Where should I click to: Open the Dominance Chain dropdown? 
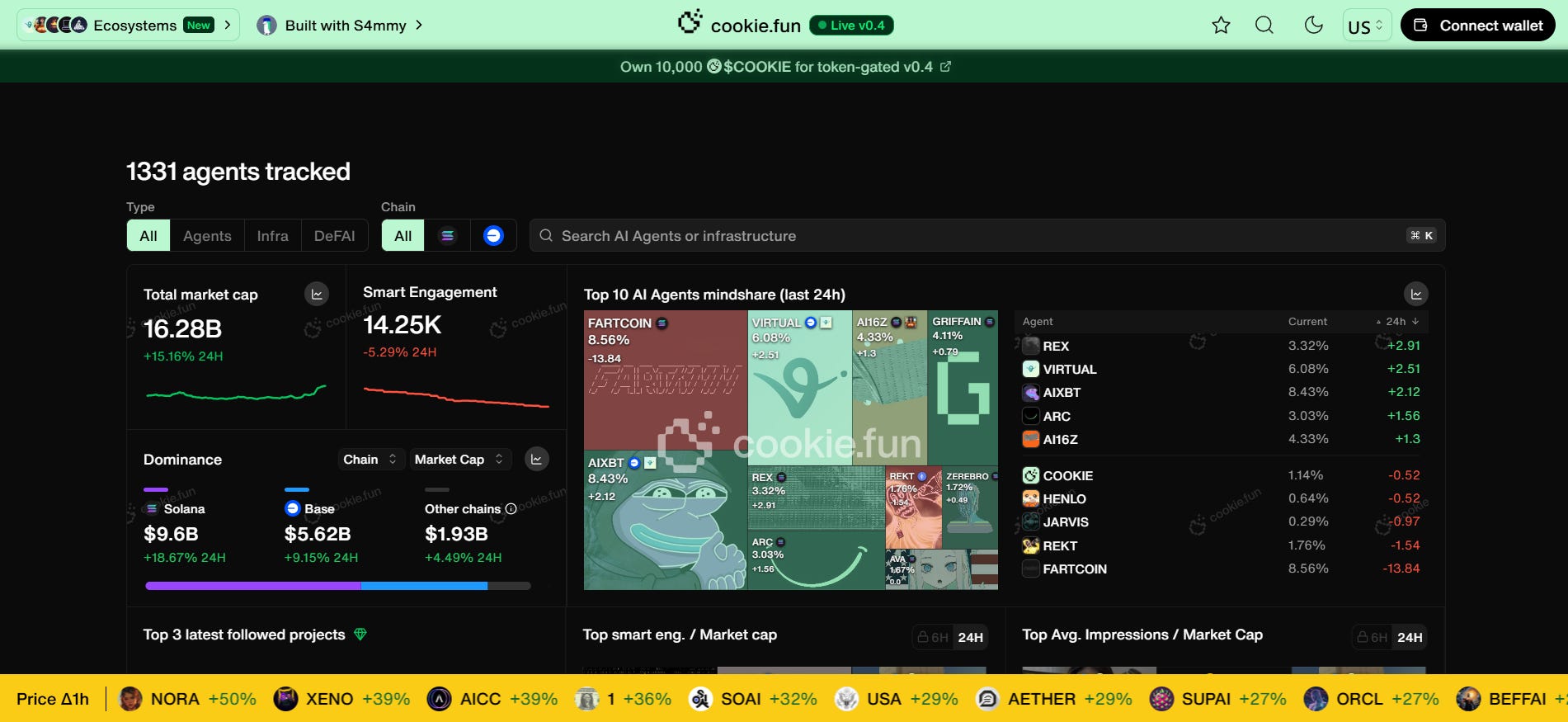[371, 460]
